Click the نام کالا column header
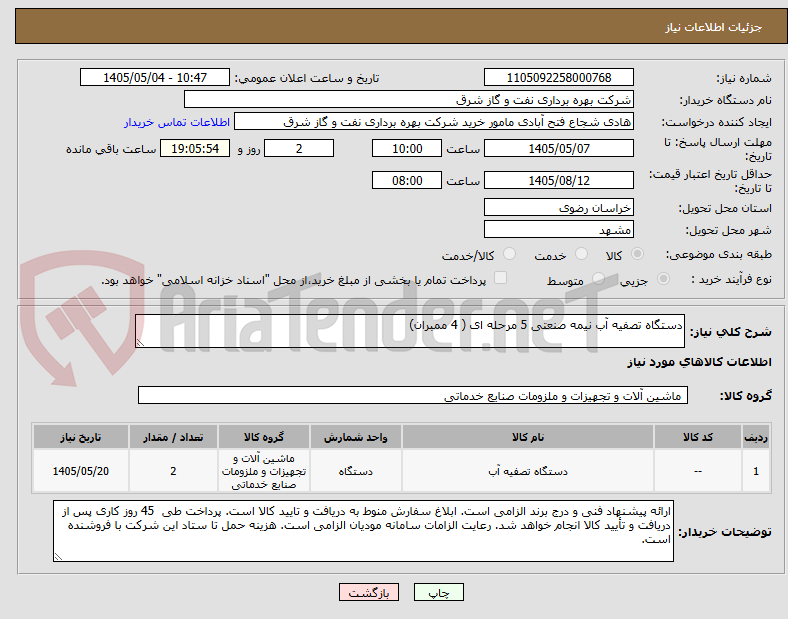The height and width of the screenshot is (619, 788). (528, 437)
